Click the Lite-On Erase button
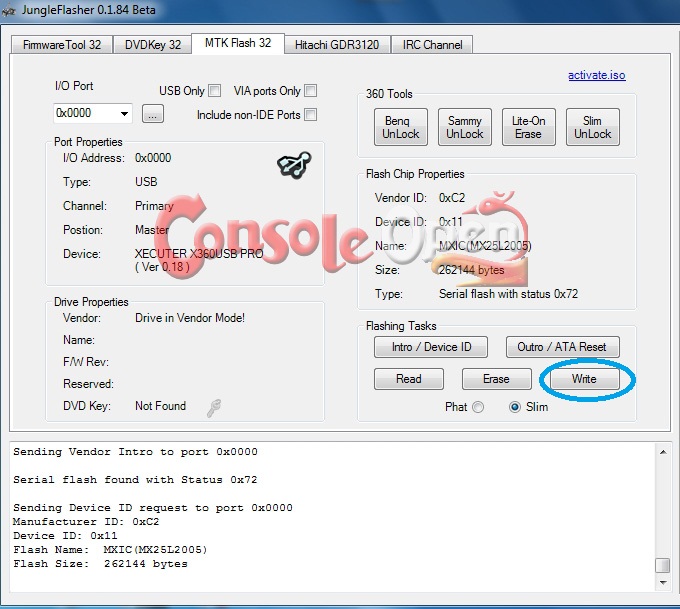 coord(529,127)
